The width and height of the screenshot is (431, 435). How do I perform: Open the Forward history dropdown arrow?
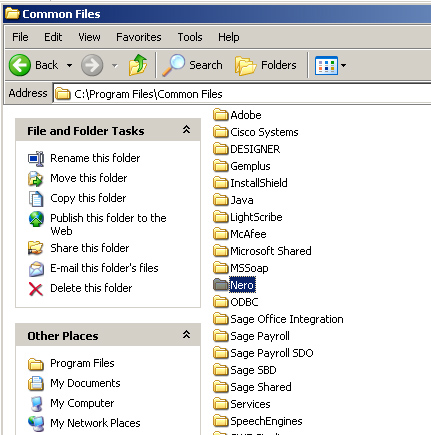(115, 65)
